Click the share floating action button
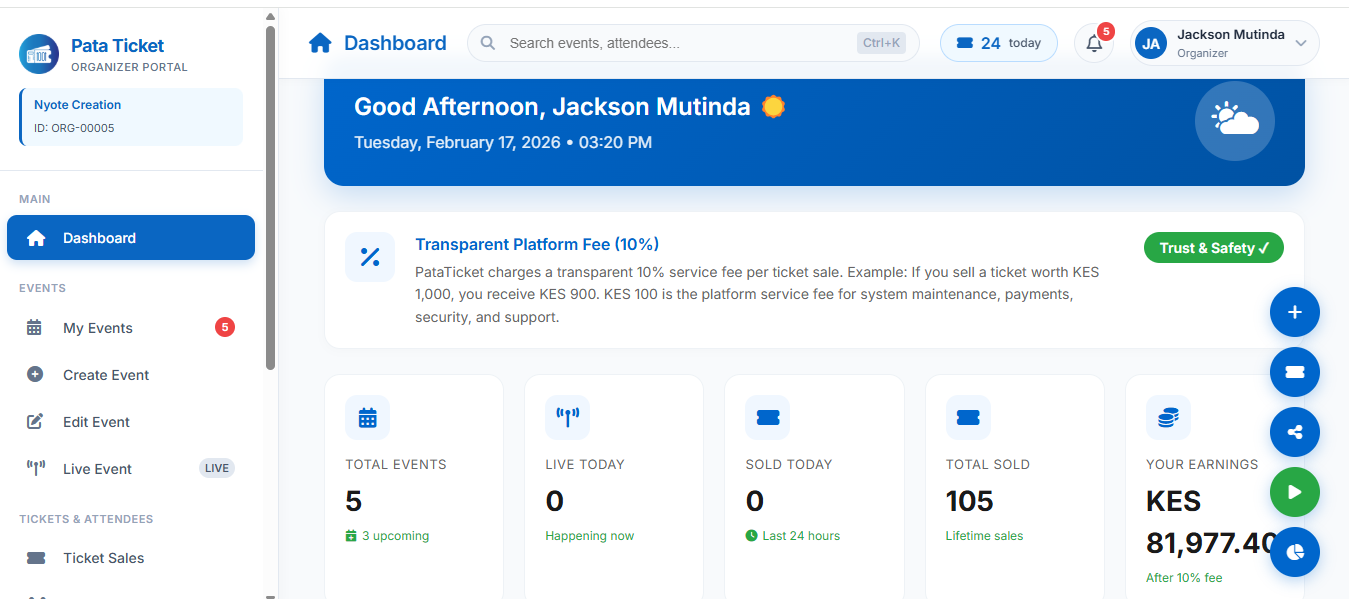The height and width of the screenshot is (599, 1349). pos(1294,432)
